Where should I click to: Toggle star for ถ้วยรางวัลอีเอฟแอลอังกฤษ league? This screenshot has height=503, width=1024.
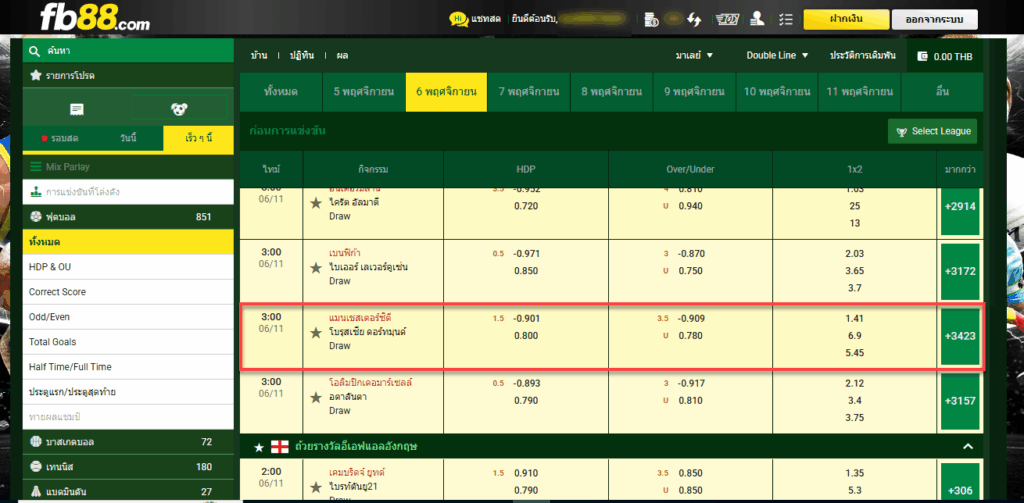tap(259, 447)
